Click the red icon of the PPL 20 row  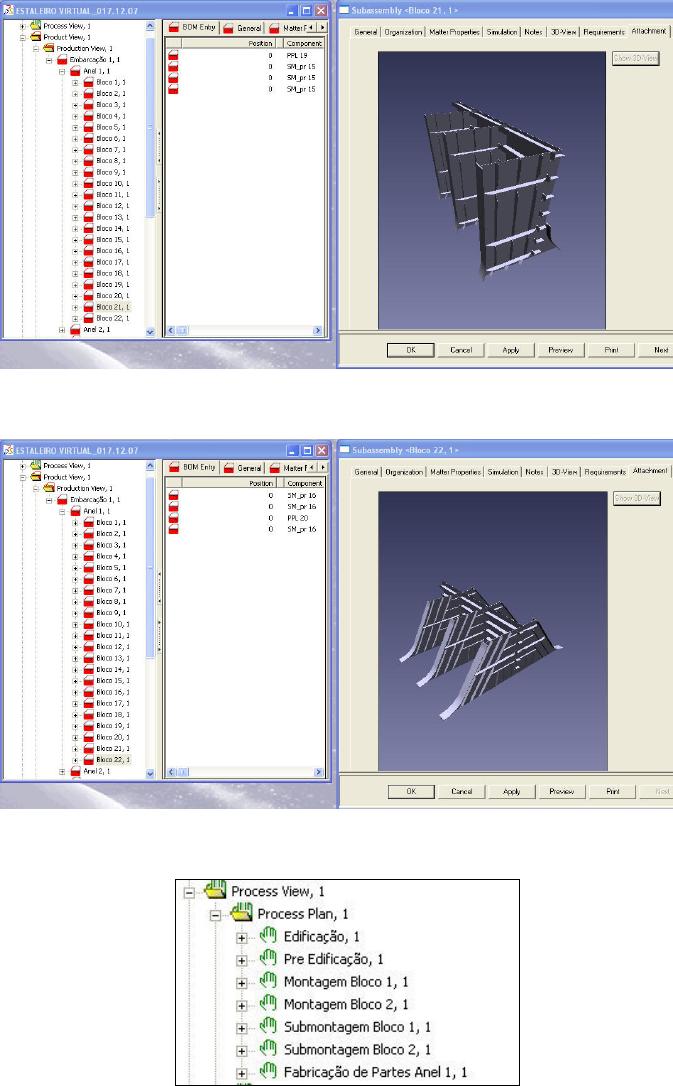tap(173, 518)
